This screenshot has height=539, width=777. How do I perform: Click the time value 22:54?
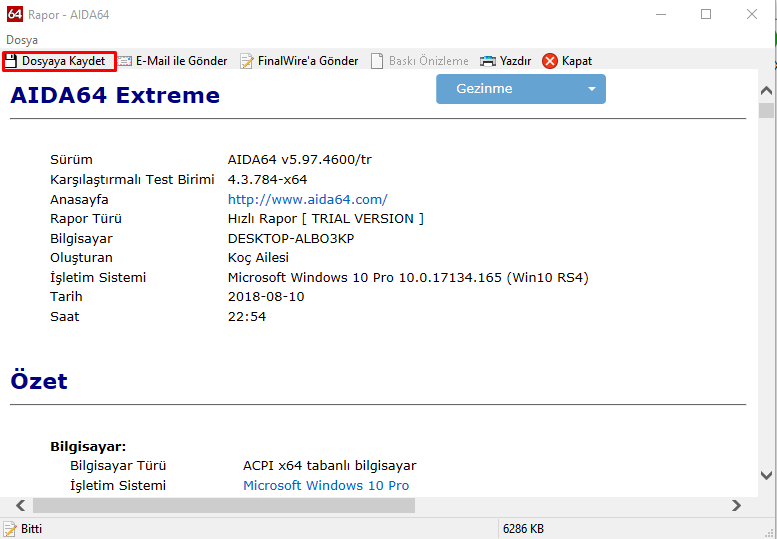click(x=247, y=317)
